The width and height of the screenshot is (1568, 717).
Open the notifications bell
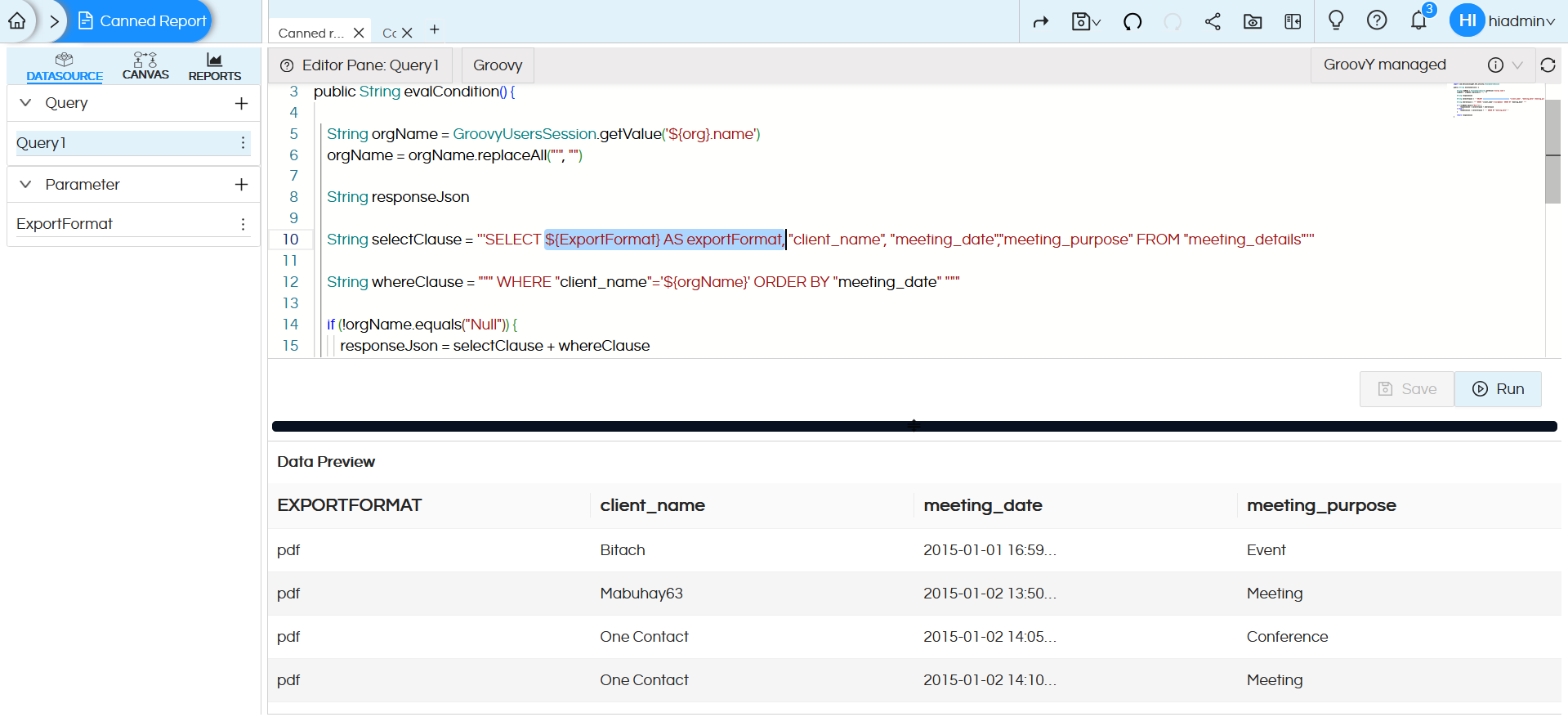[x=1418, y=21]
